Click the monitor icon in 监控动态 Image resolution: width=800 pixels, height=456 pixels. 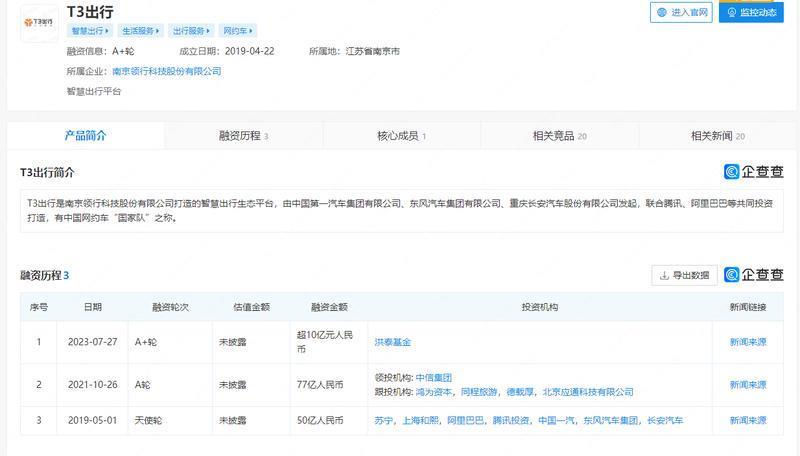click(732, 12)
